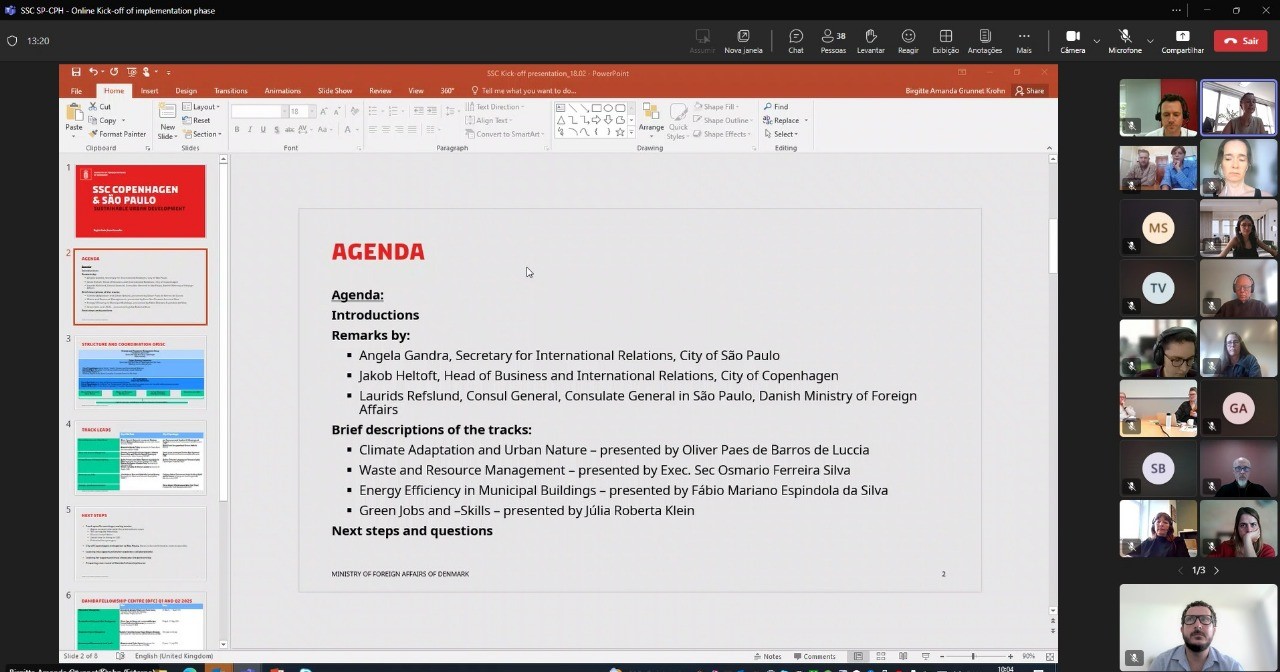Switch to the Design ribbon tab

186,91
